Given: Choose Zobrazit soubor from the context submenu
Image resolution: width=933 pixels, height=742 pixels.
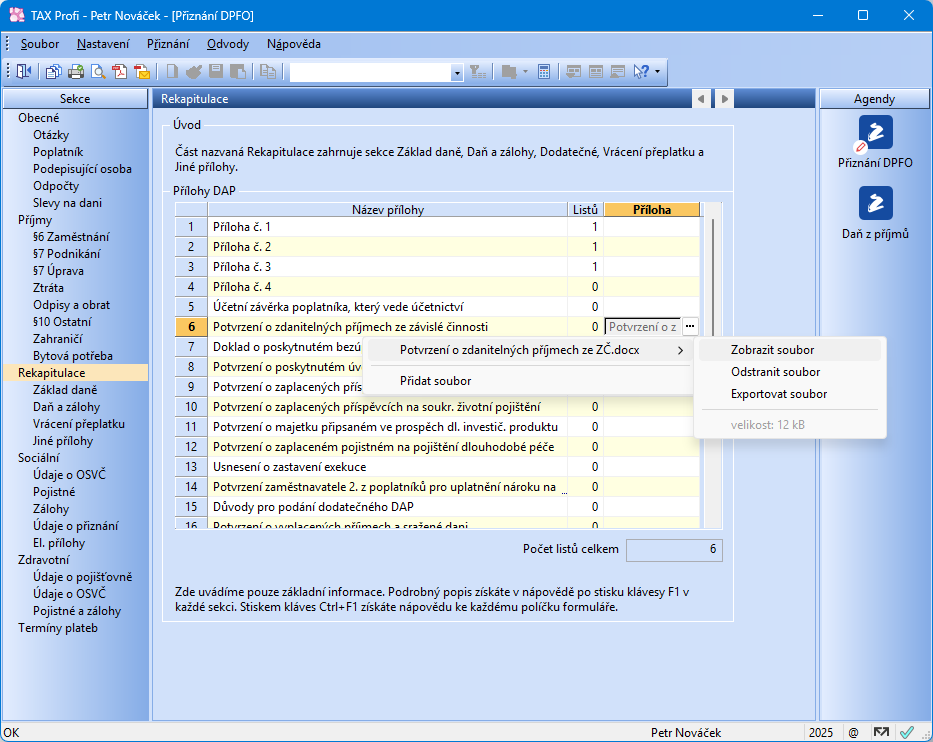Looking at the screenshot, I should pyautogui.click(x=772, y=350).
